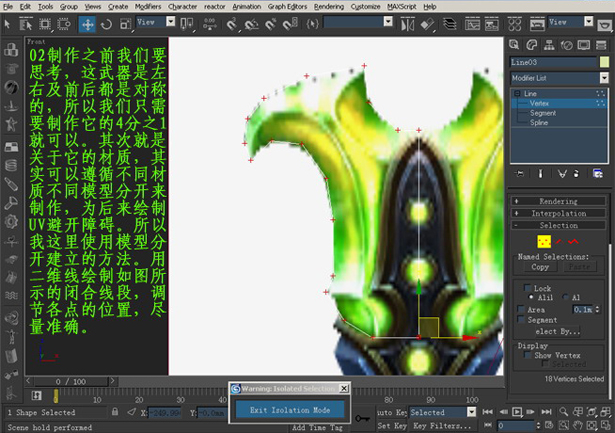Toggle the Show Vertex checkbox
This screenshot has height=433, width=615.
pos(528,355)
